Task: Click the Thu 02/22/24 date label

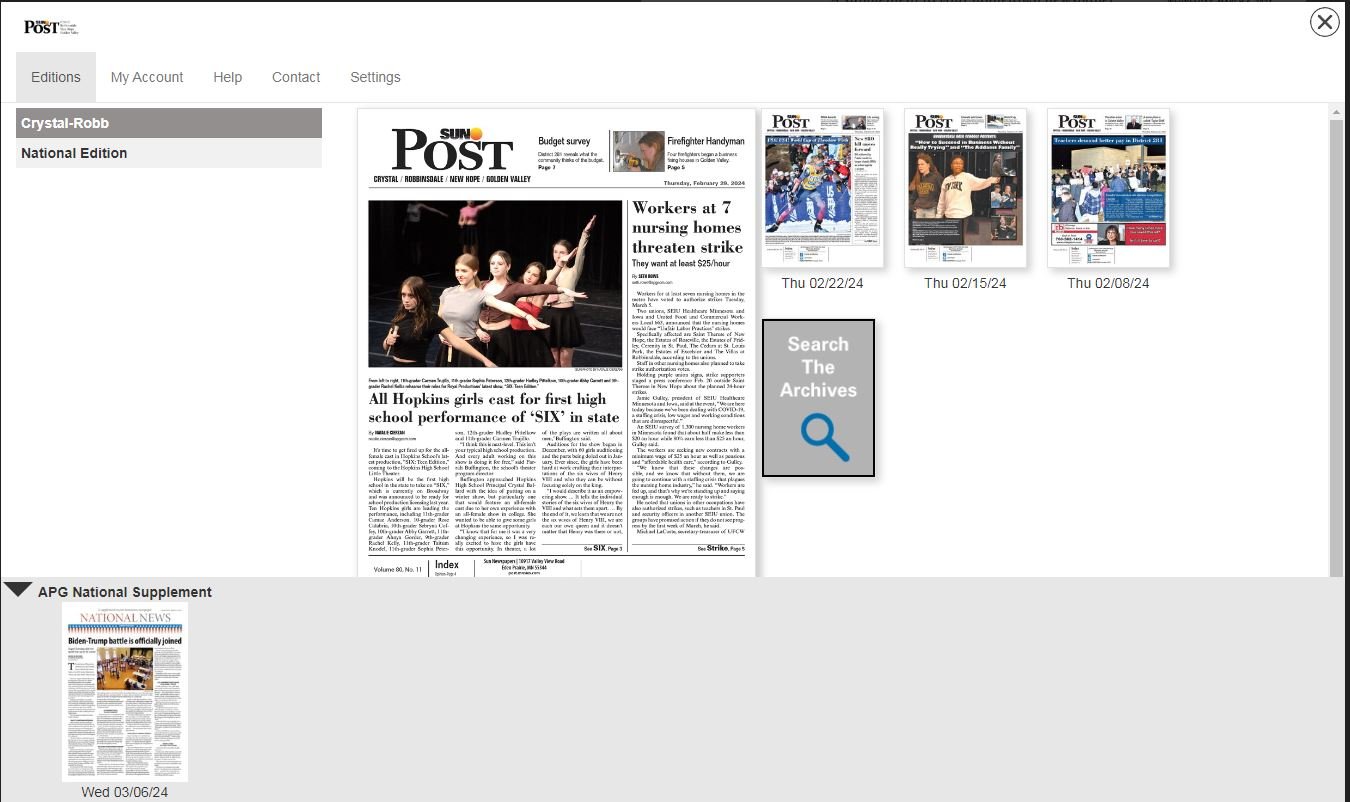Action: 822,283
